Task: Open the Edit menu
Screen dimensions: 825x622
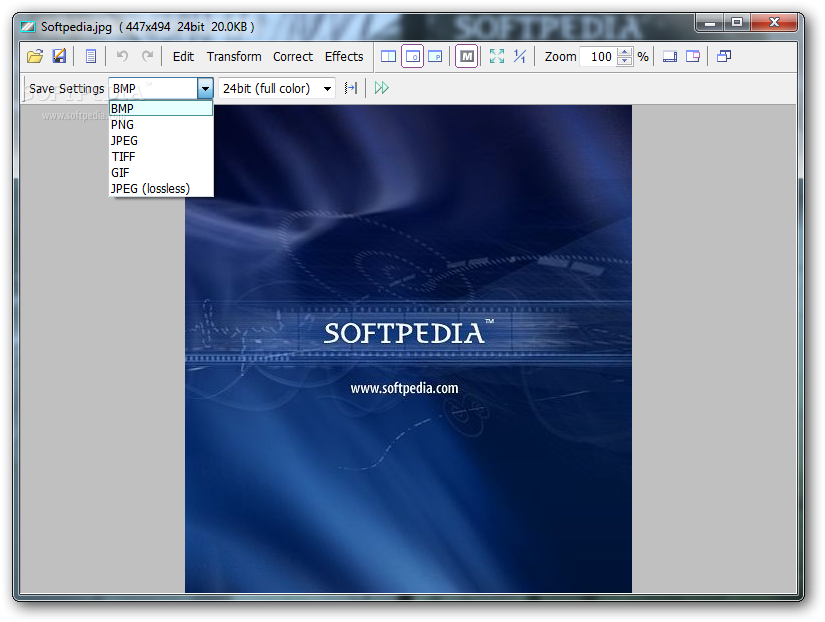Action: click(x=183, y=56)
